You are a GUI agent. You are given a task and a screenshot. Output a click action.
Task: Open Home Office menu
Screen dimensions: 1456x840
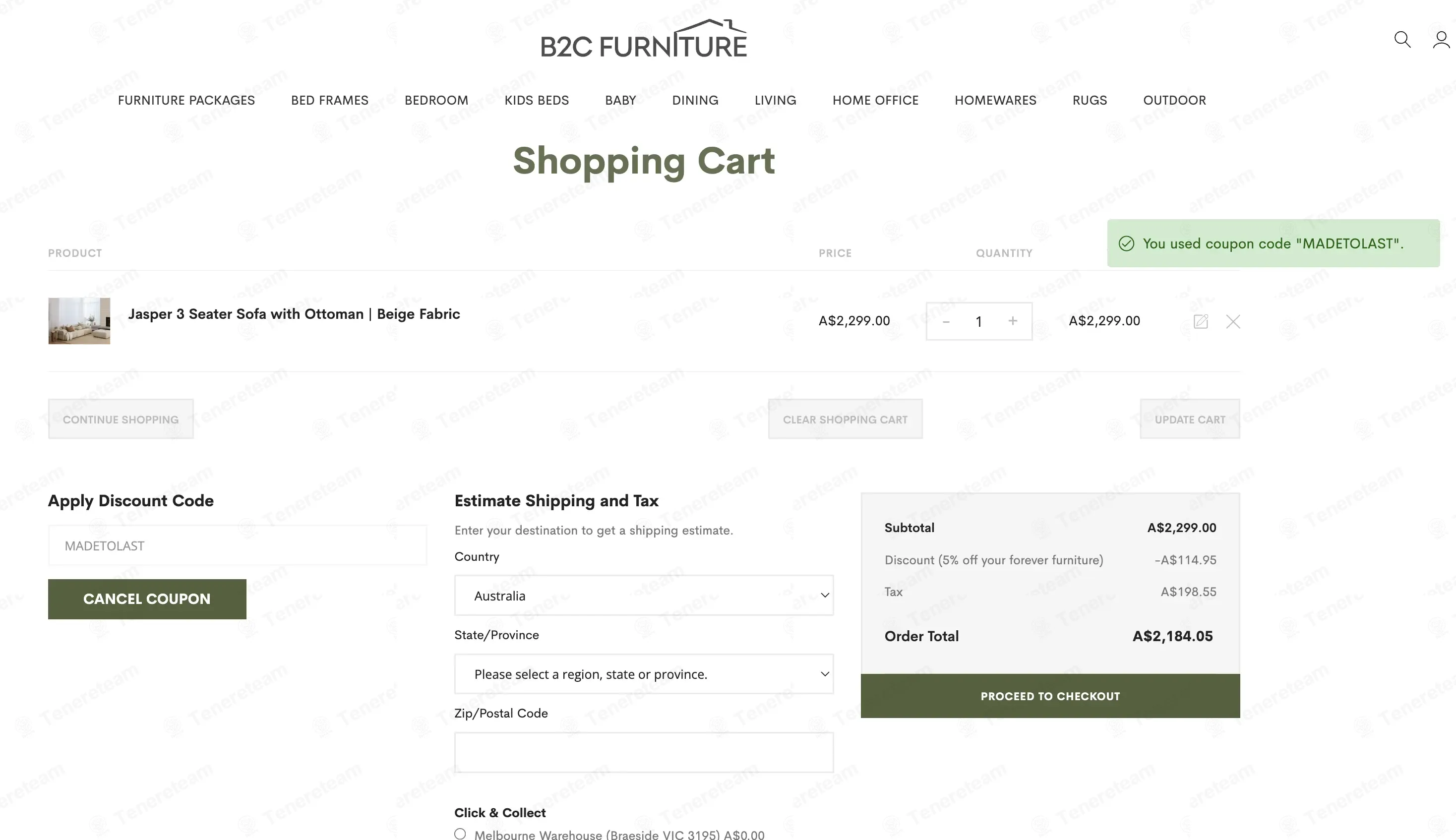[876, 100]
